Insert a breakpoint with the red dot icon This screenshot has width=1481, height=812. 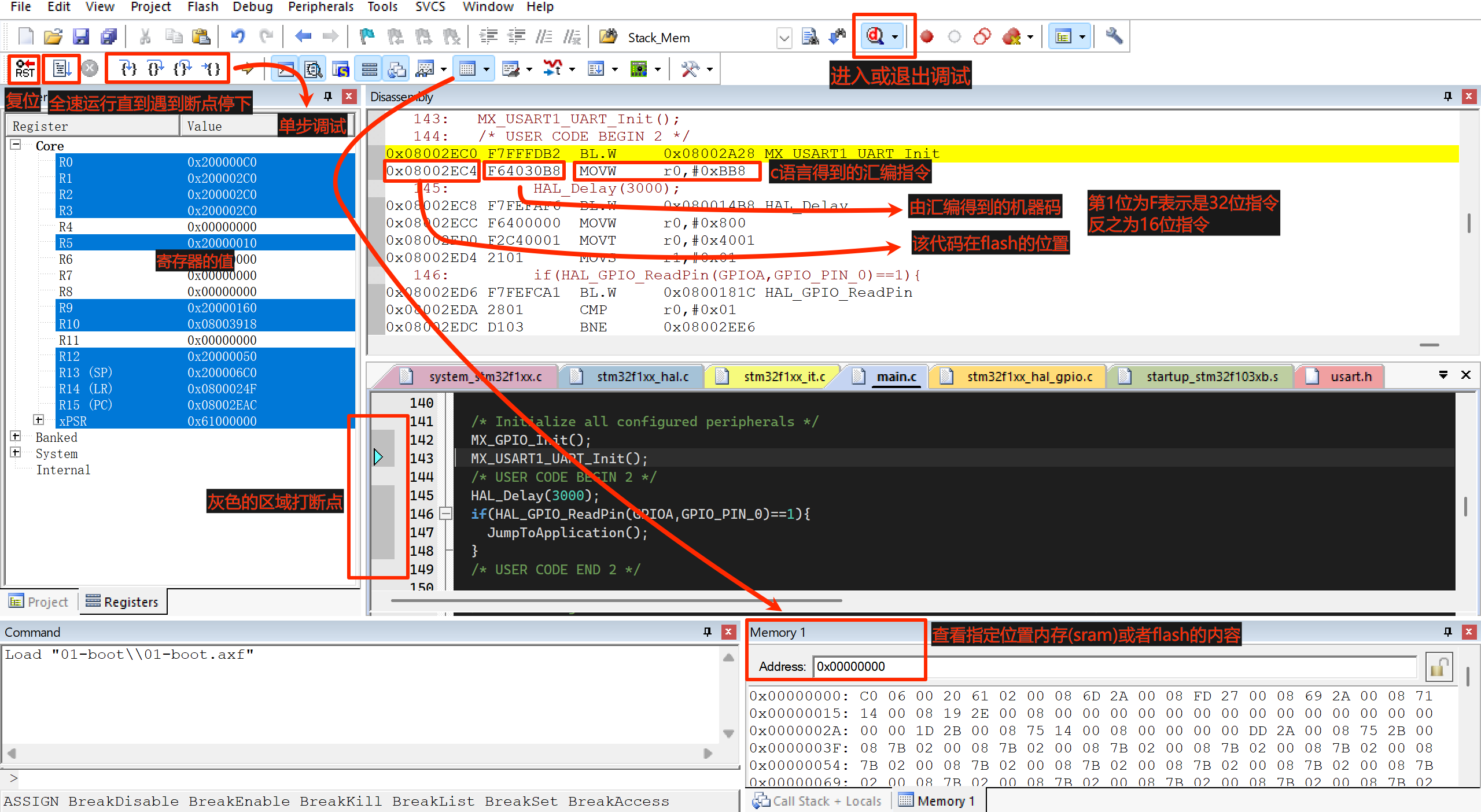pos(927,37)
